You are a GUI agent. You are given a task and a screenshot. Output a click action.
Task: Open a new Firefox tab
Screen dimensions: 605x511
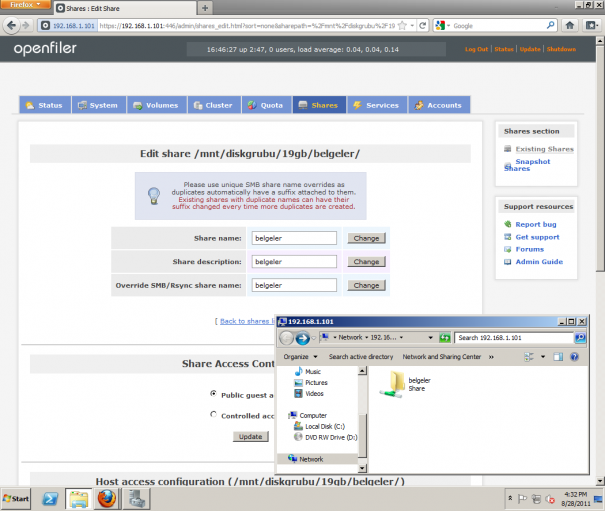click(x=205, y=8)
